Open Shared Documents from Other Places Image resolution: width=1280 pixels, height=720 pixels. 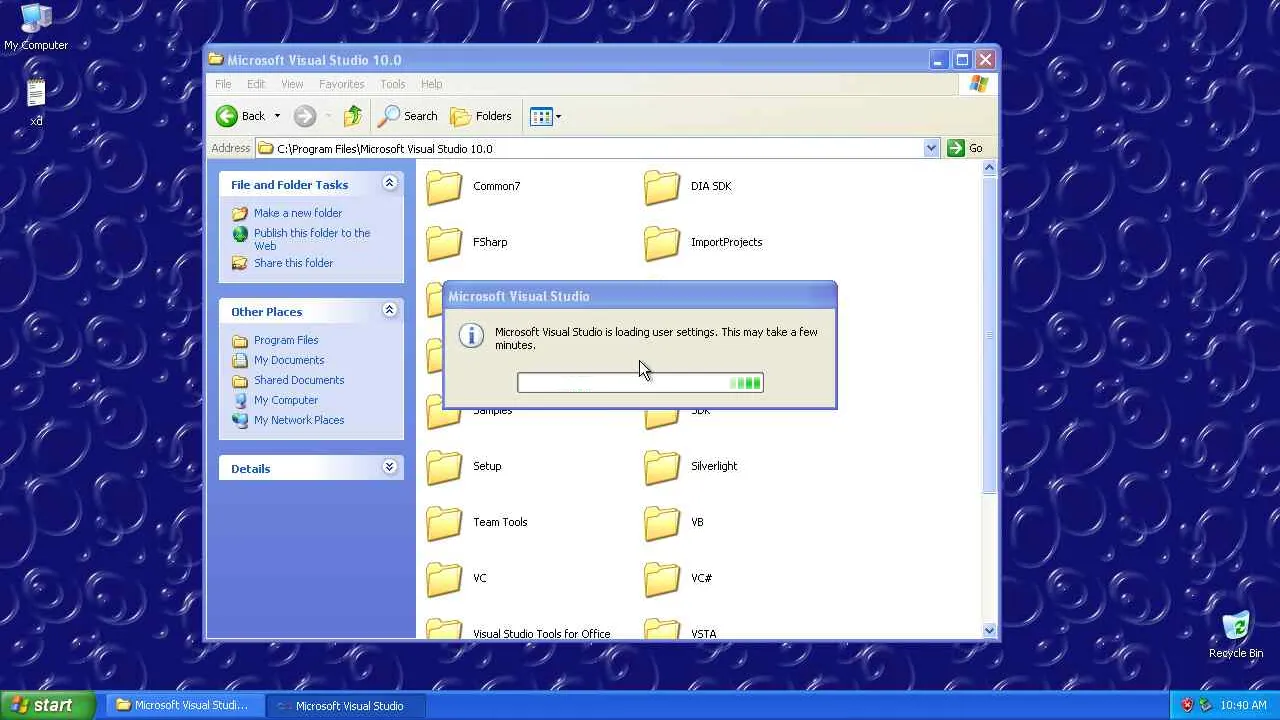tap(299, 380)
